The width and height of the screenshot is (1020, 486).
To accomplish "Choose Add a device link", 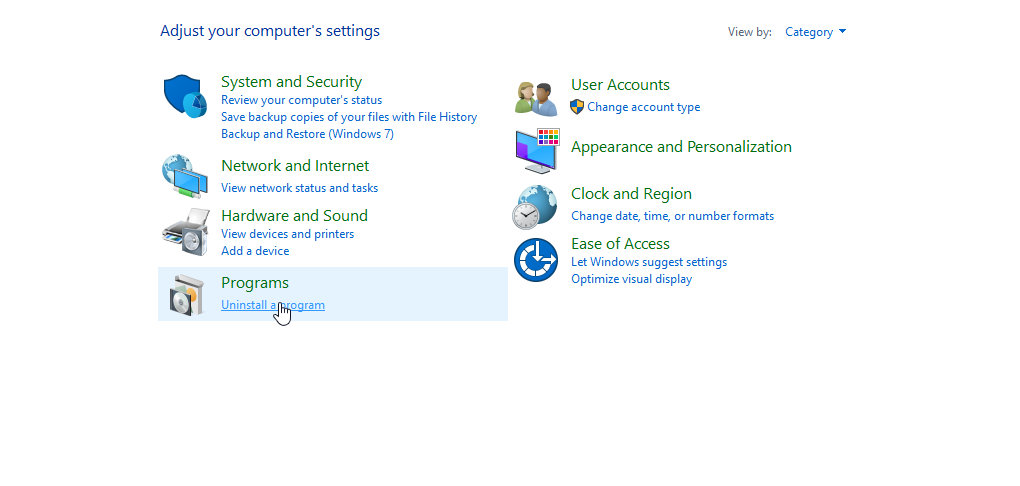I will tap(255, 251).
